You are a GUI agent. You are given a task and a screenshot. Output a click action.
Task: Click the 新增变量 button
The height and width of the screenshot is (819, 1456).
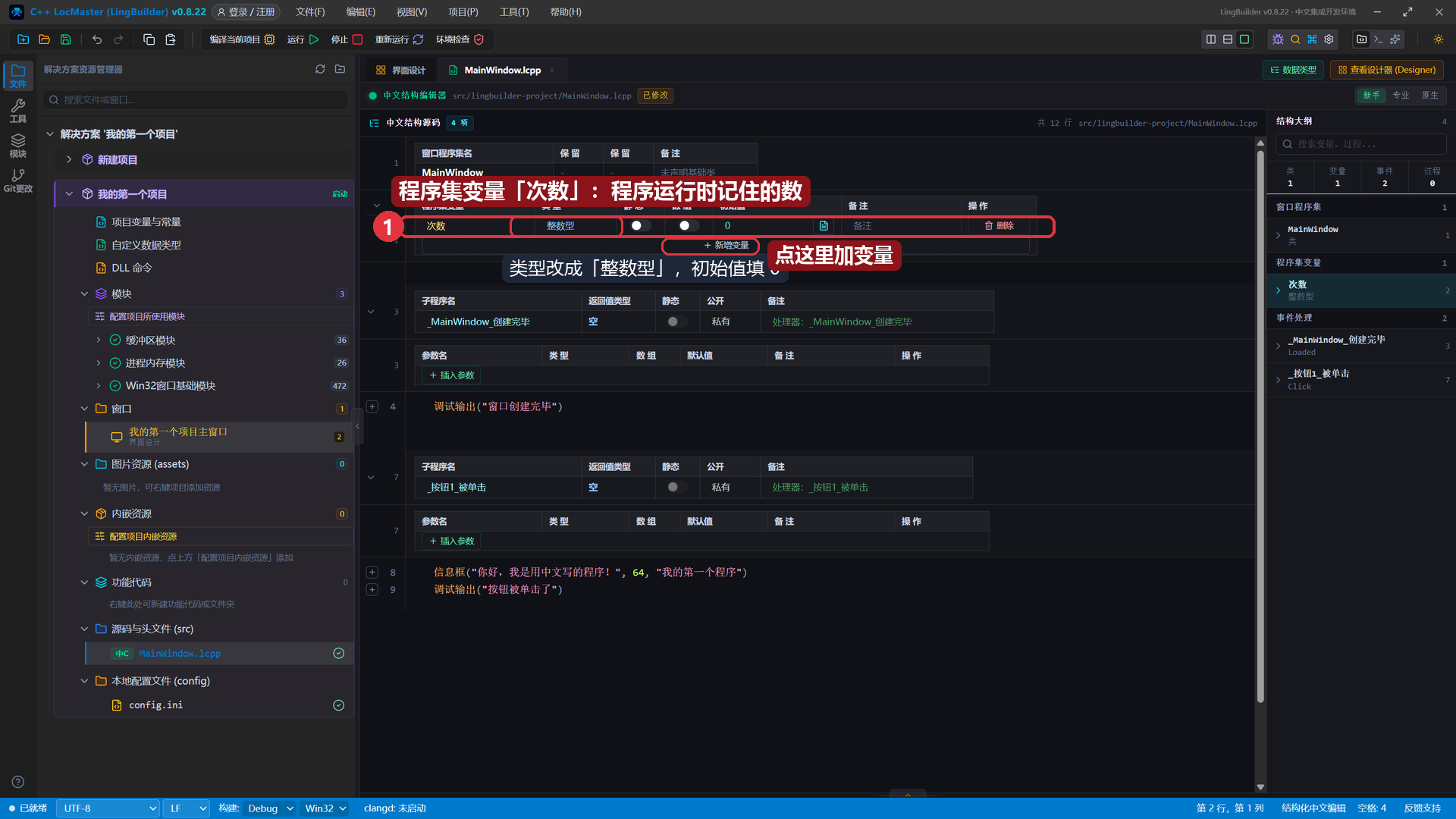(726, 245)
